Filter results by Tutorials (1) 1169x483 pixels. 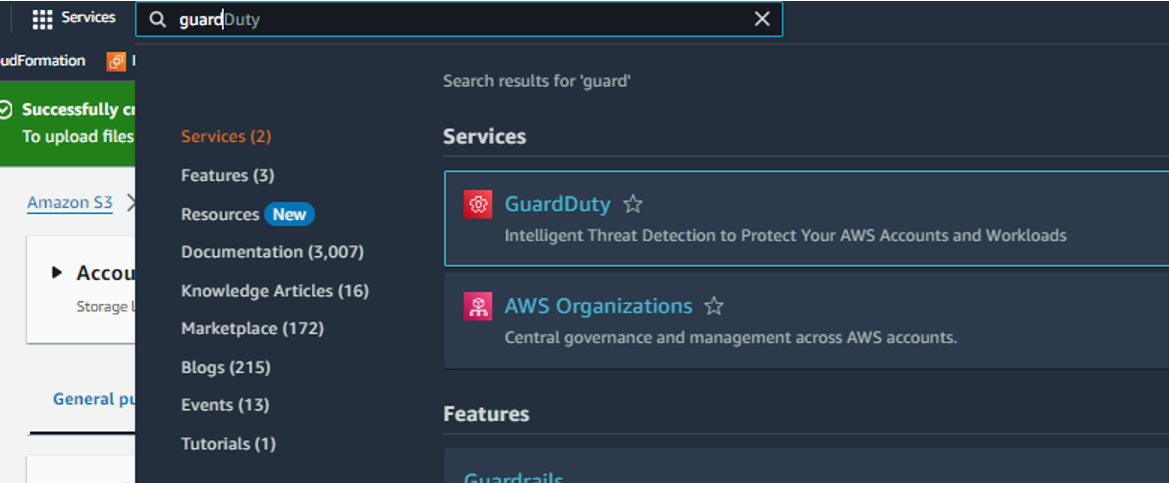tap(228, 443)
